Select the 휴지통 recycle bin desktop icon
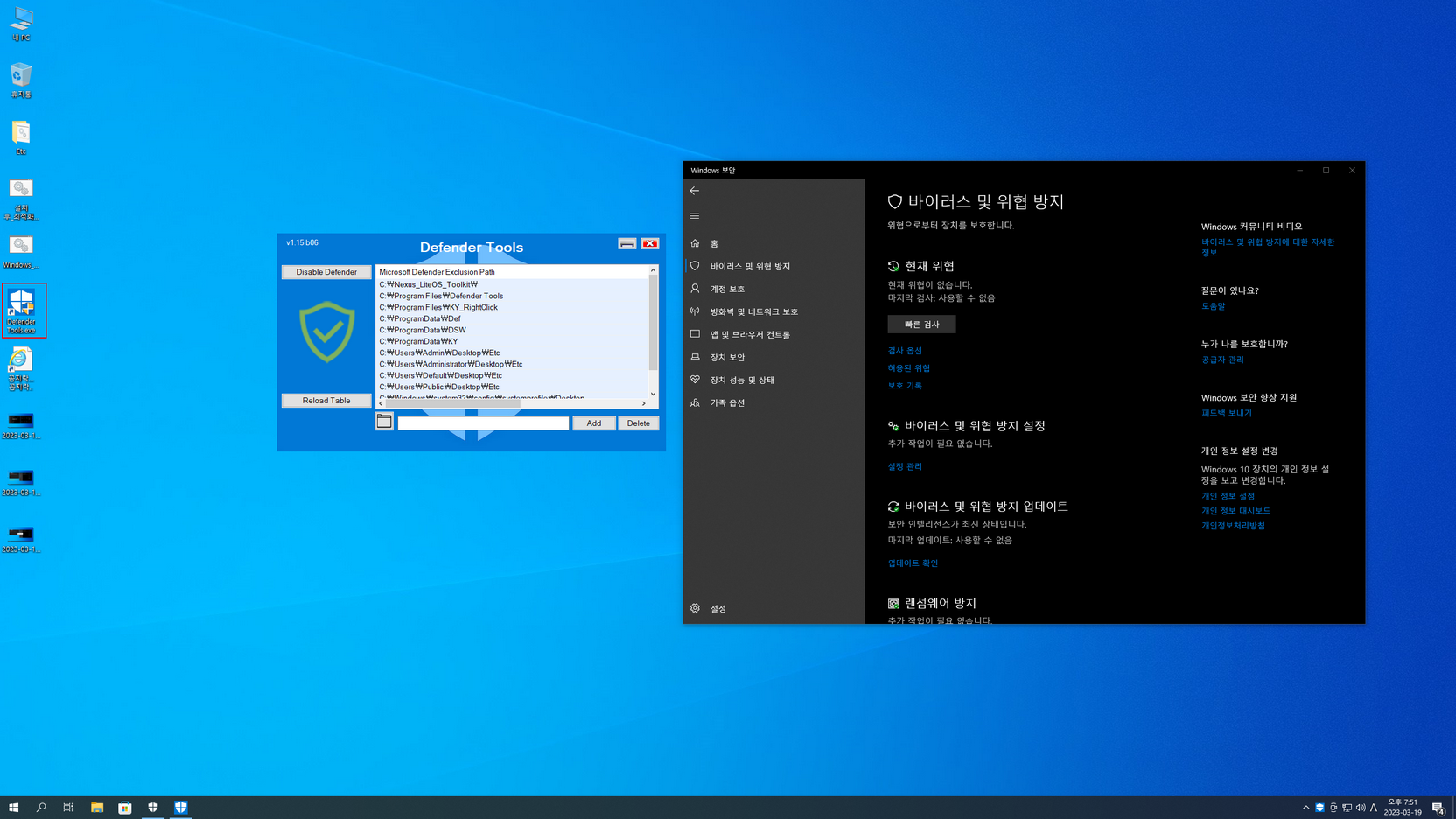This screenshot has width=1456, height=819. (21, 80)
